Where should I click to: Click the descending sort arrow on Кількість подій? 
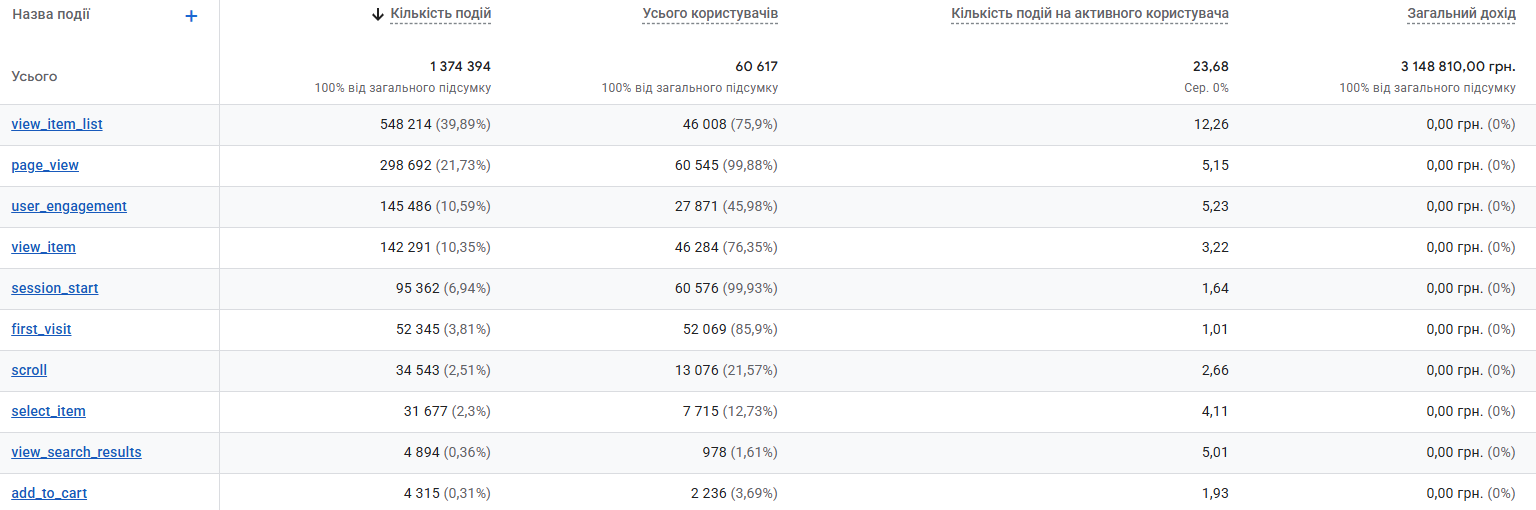click(x=378, y=14)
